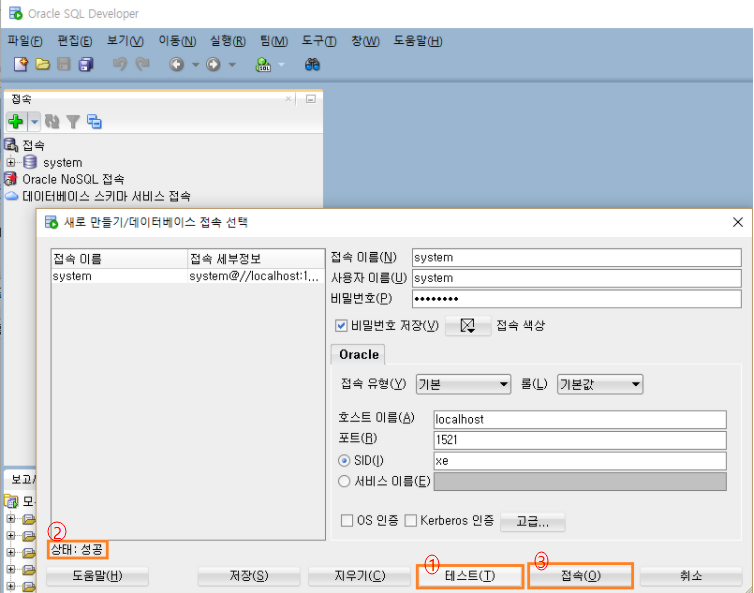Open the 접속 색상 color picker button

click(x=467, y=326)
